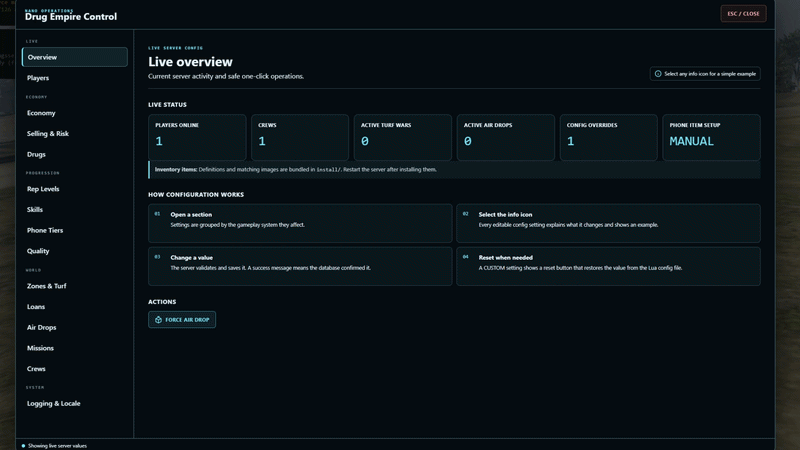The height and width of the screenshot is (450, 800).
Task: Click 'Select any info icon for a simple example'
Action: (705, 73)
